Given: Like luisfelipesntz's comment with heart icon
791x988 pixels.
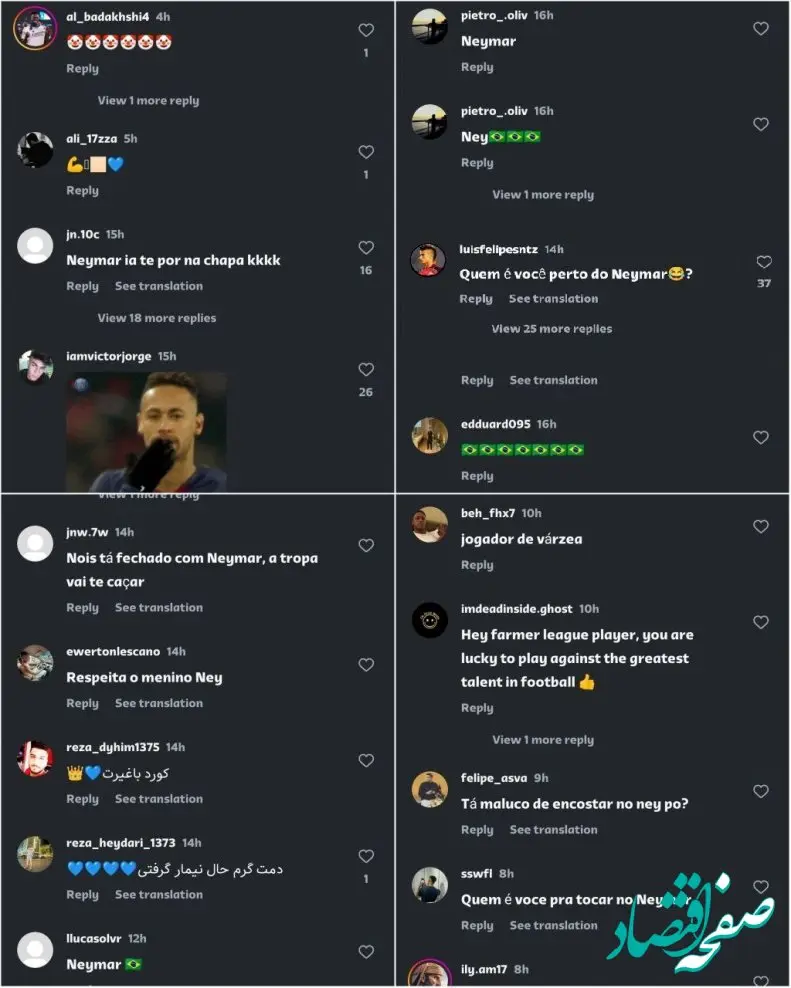Looking at the screenshot, I should 764,262.
